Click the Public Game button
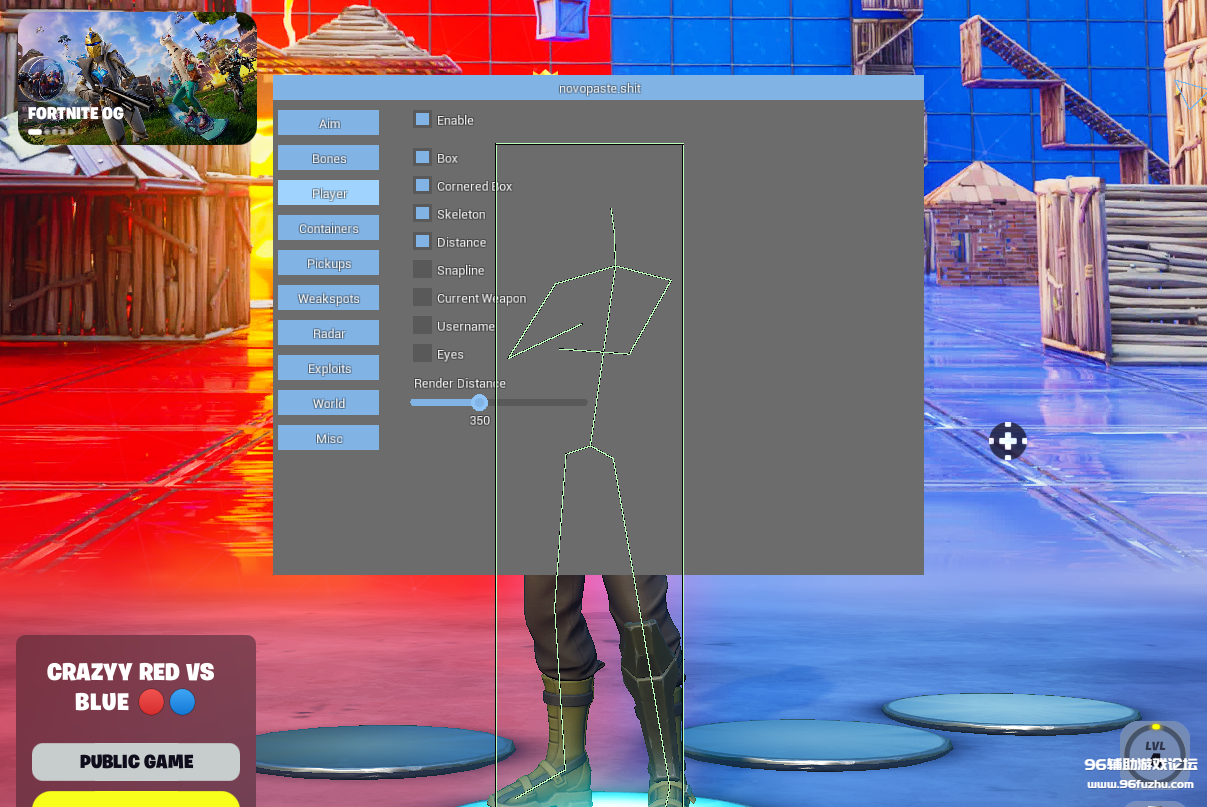 [136, 762]
